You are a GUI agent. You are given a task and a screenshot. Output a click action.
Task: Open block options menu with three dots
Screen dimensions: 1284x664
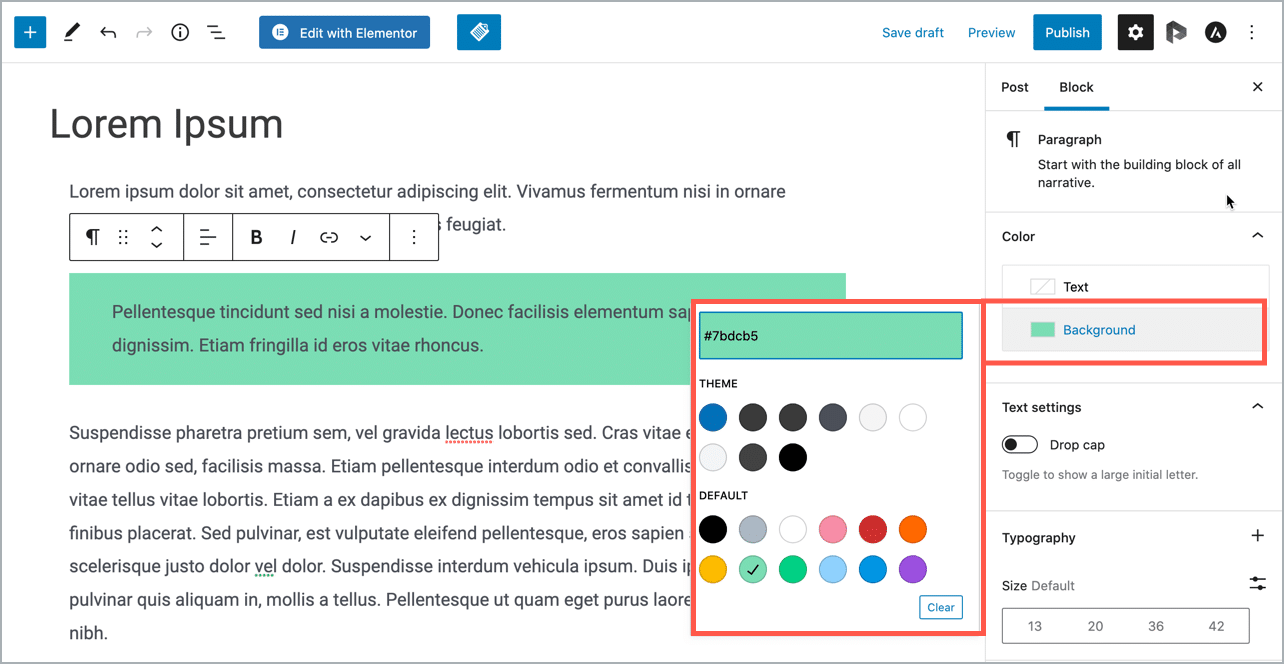[414, 237]
